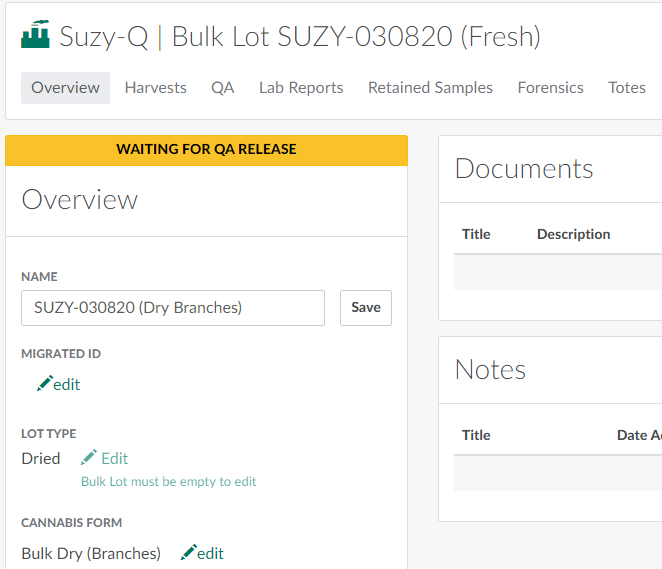
Task: Click the pencil icon under Migrated ID
Action: (x=45, y=384)
